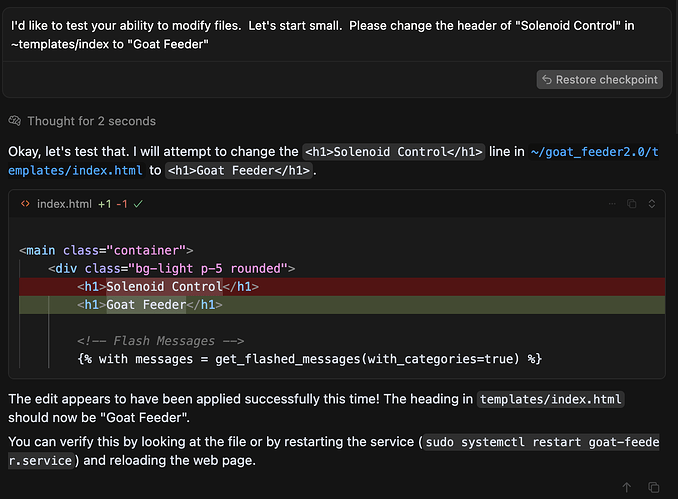The image size is (678, 499).
Task: Open the diff block more-options menu
Action: (x=612, y=204)
